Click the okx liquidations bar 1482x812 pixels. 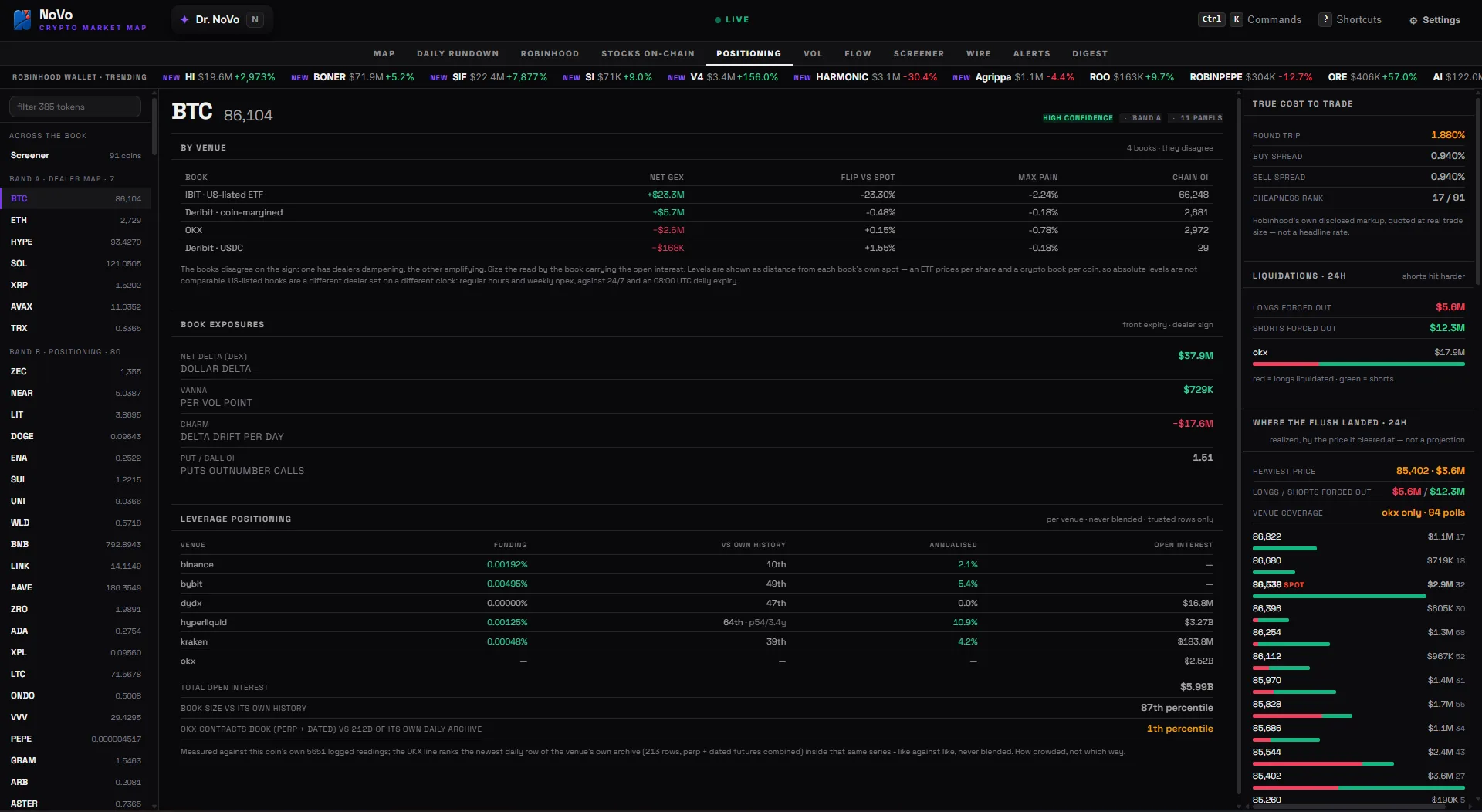(1358, 364)
